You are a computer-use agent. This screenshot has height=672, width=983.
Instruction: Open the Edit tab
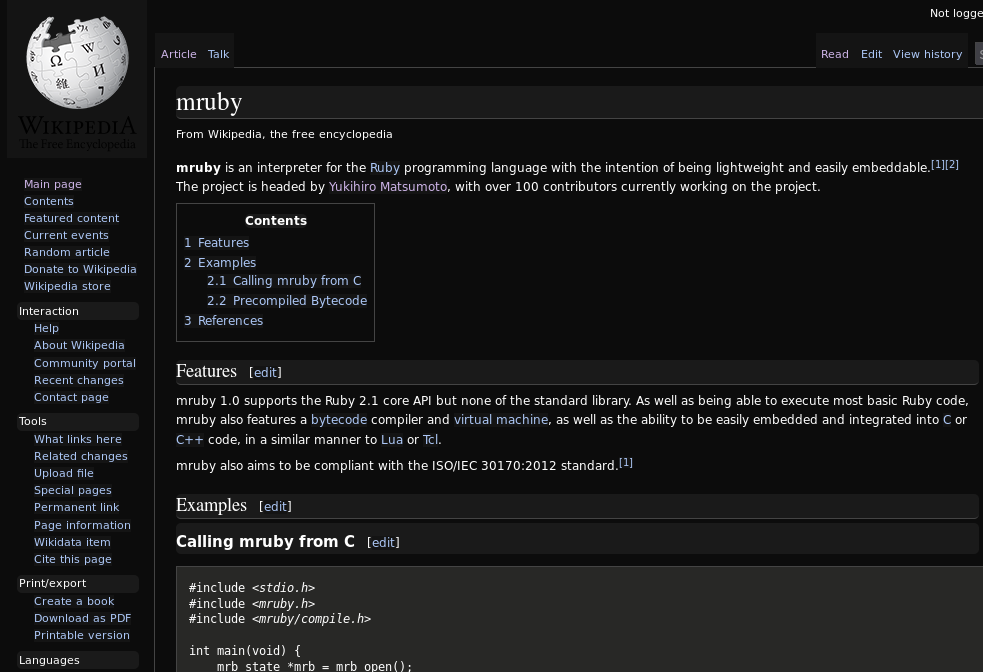[x=871, y=55]
